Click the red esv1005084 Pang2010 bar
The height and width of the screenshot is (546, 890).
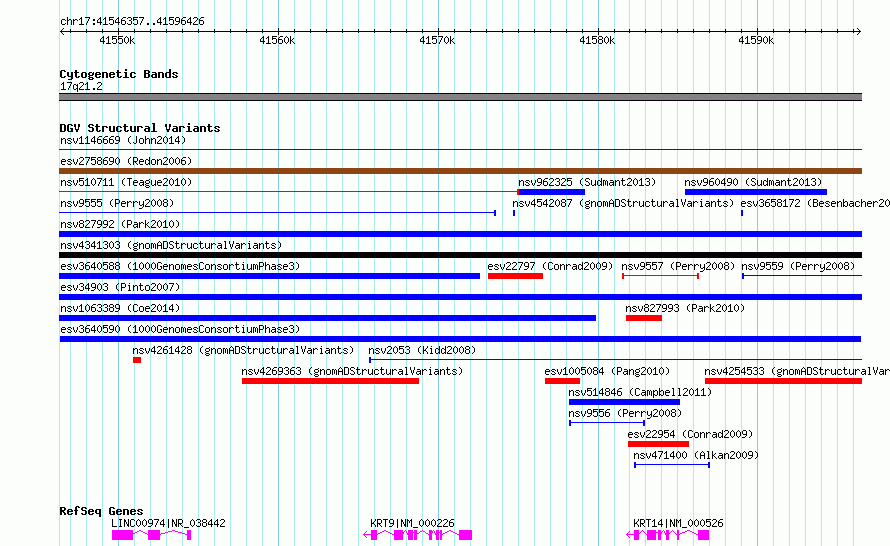point(562,381)
